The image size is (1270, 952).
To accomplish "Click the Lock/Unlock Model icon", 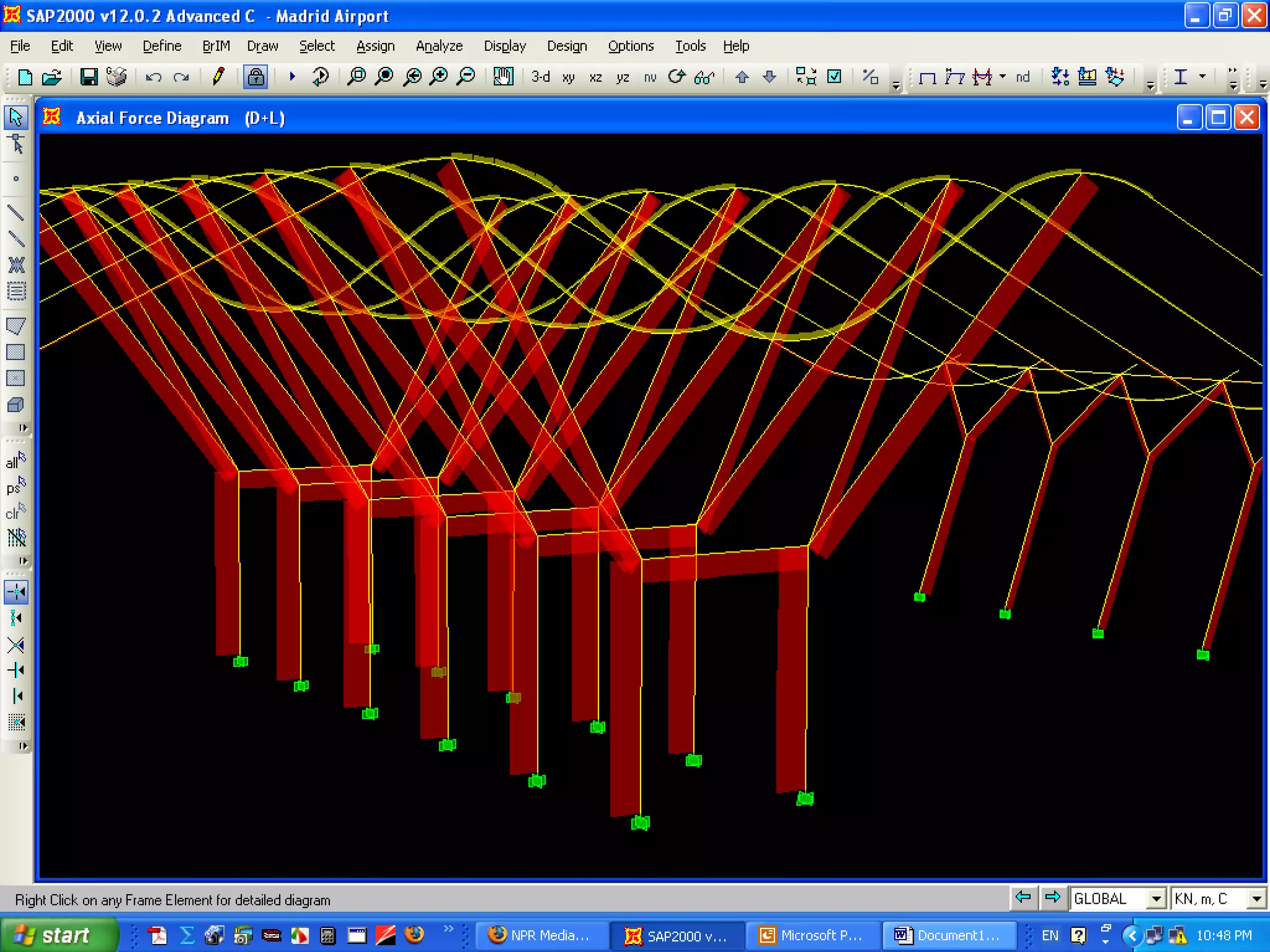I will pos(255,77).
